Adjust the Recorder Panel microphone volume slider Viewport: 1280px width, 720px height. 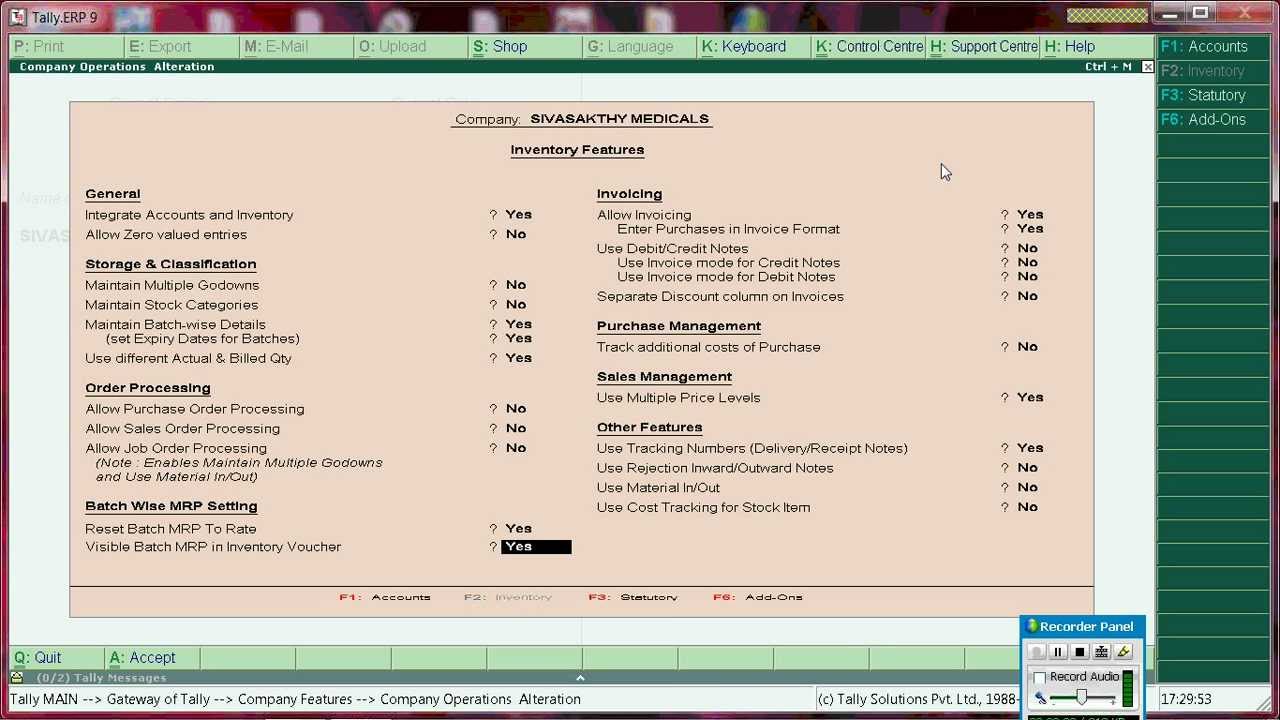click(1081, 697)
